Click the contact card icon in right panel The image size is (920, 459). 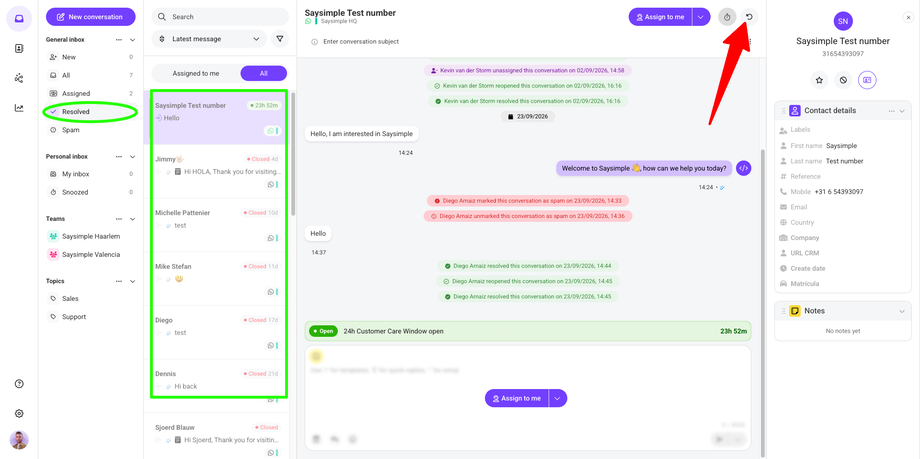point(867,80)
